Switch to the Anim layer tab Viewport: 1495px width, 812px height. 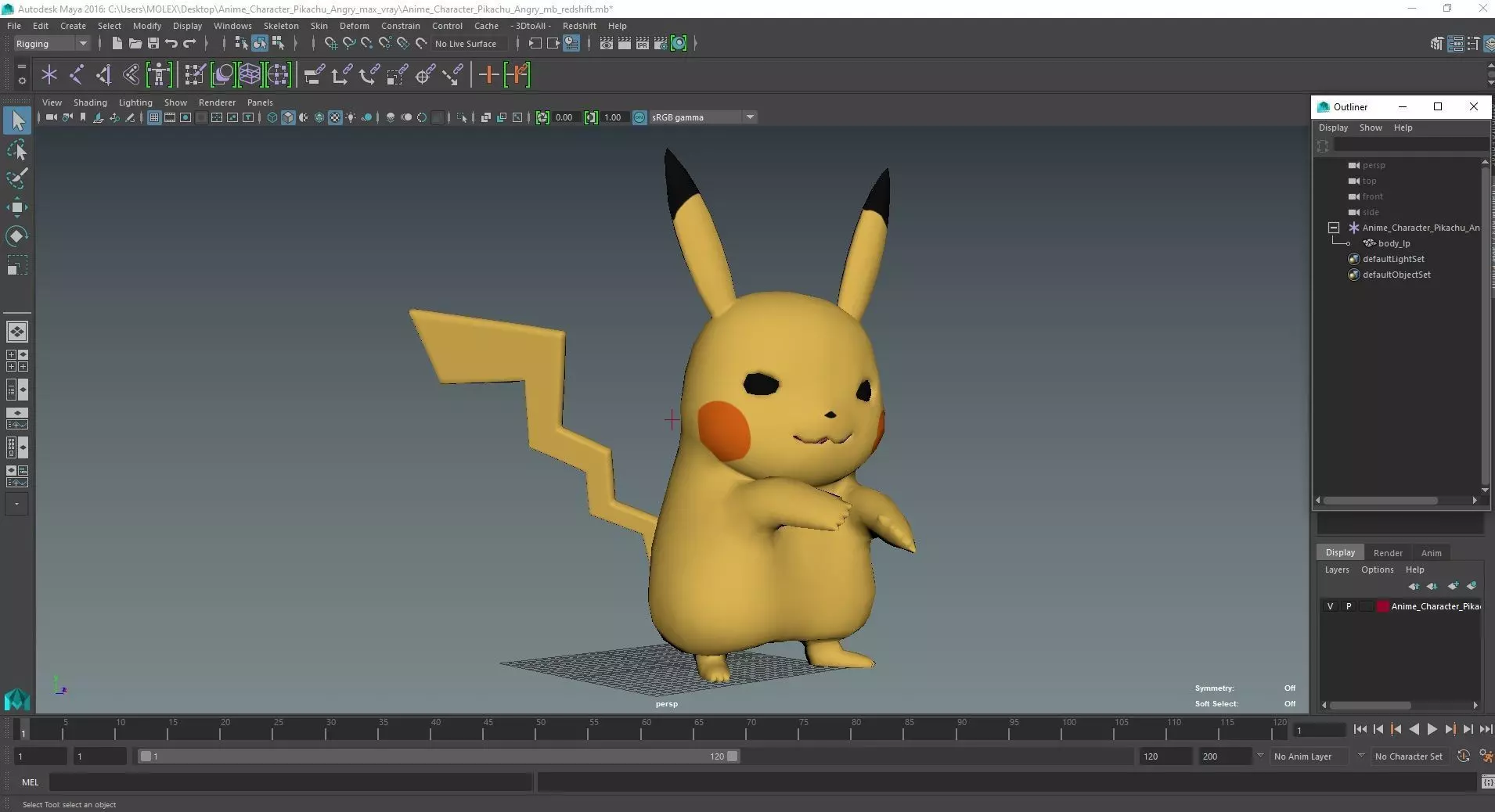point(1431,552)
